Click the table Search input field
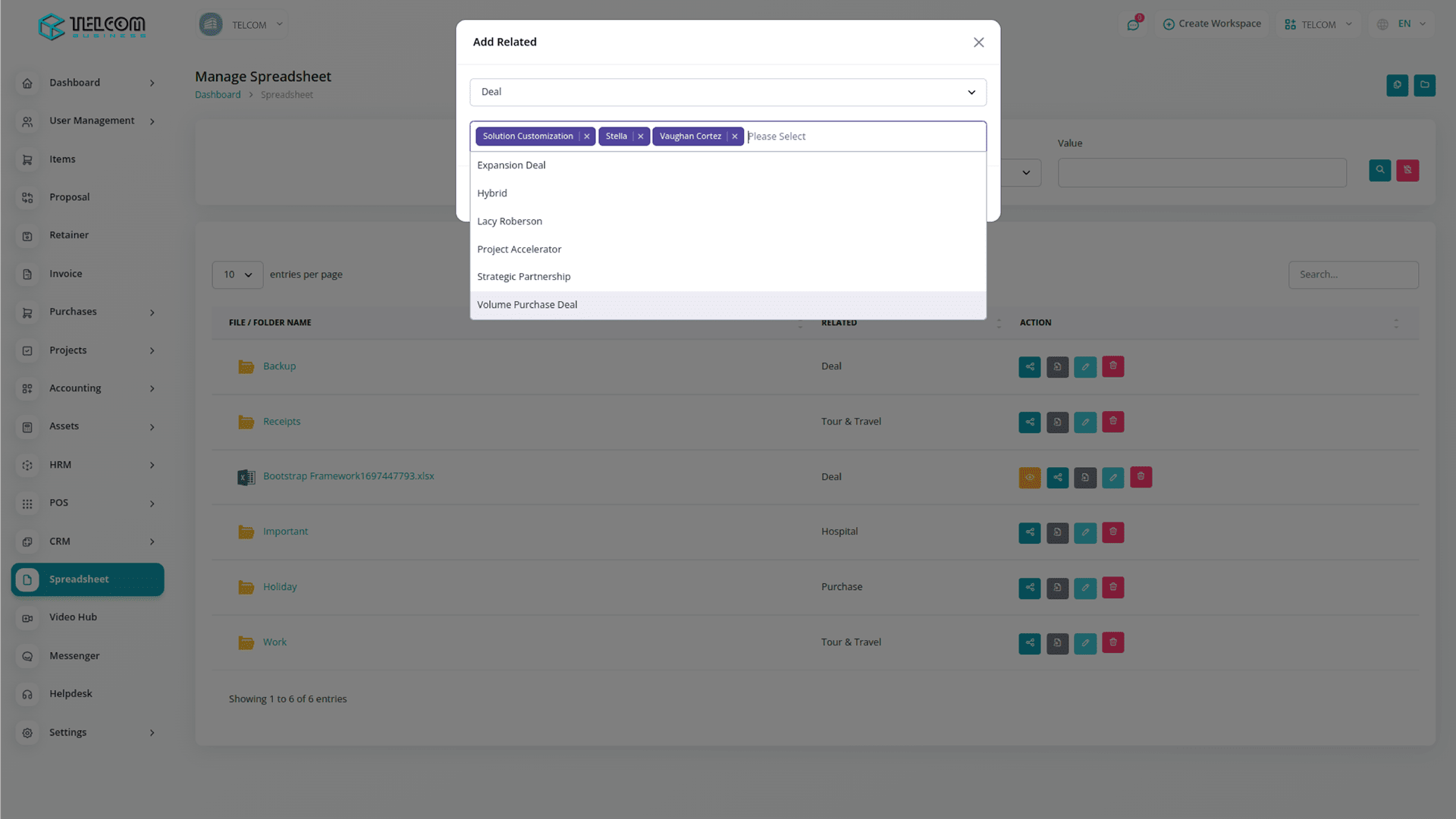 [x=1353, y=275]
